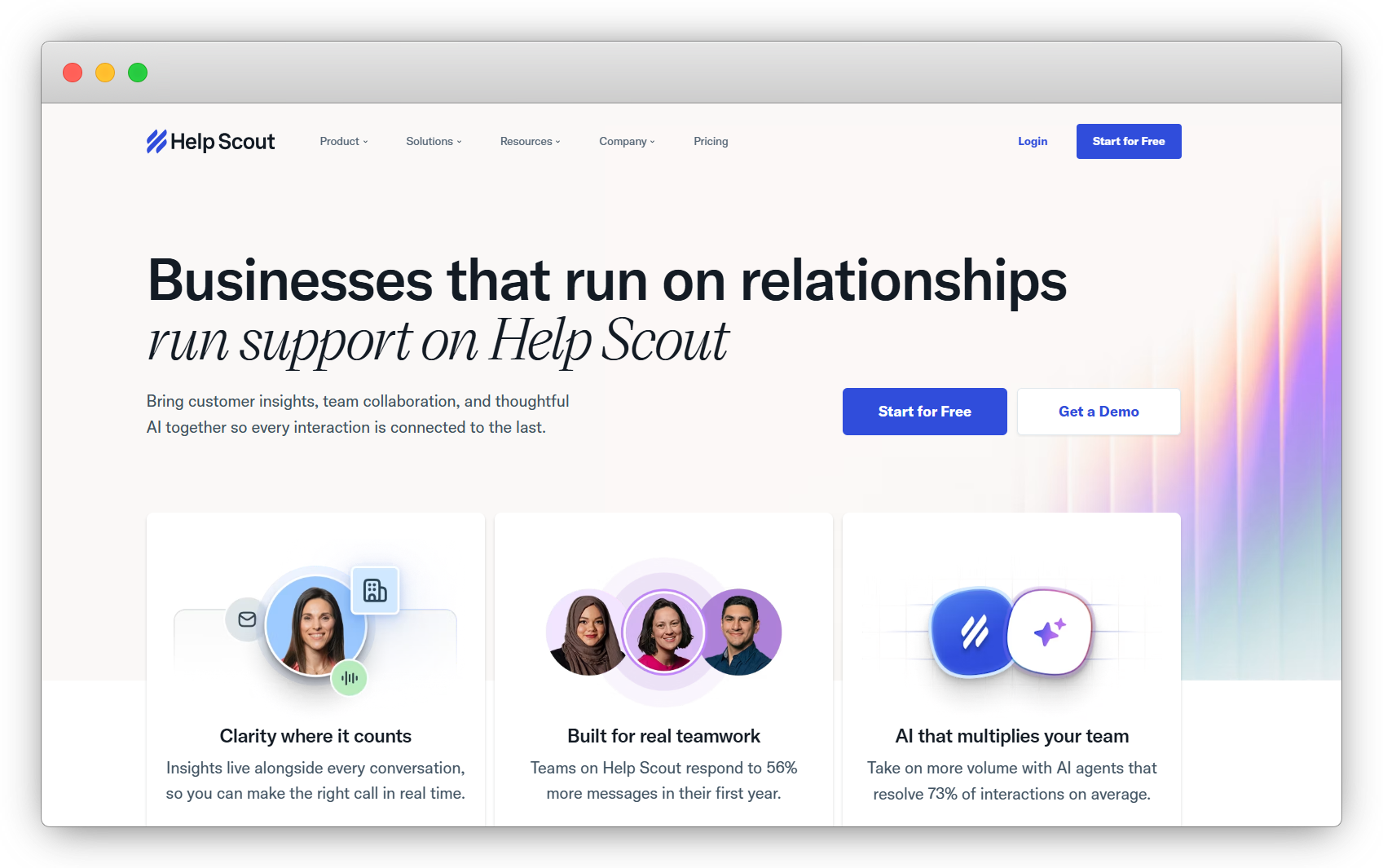Viewport: 1383px width, 868px height.
Task: Click the envelope mail icon
Action: (247, 619)
